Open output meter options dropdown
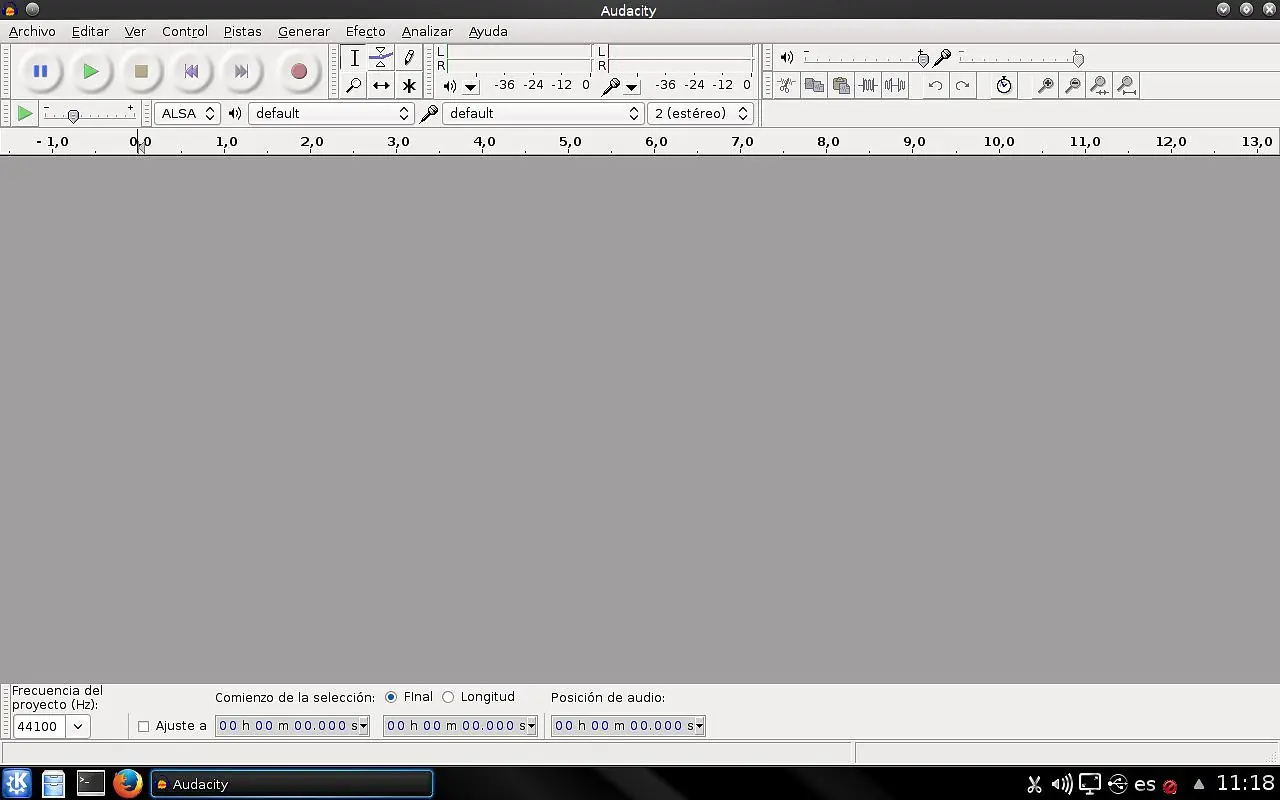 coord(471,87)
